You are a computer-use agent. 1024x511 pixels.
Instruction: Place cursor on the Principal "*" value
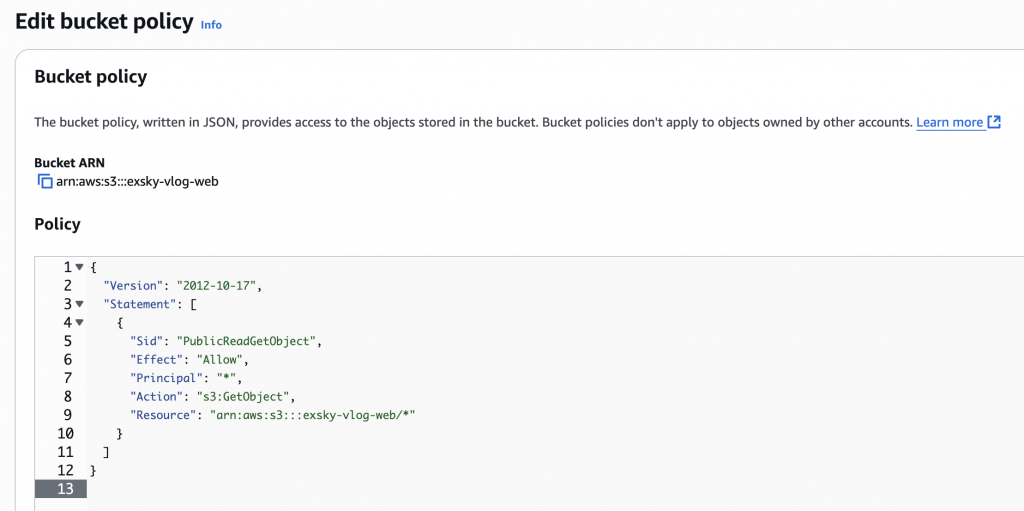click(226, 378)
